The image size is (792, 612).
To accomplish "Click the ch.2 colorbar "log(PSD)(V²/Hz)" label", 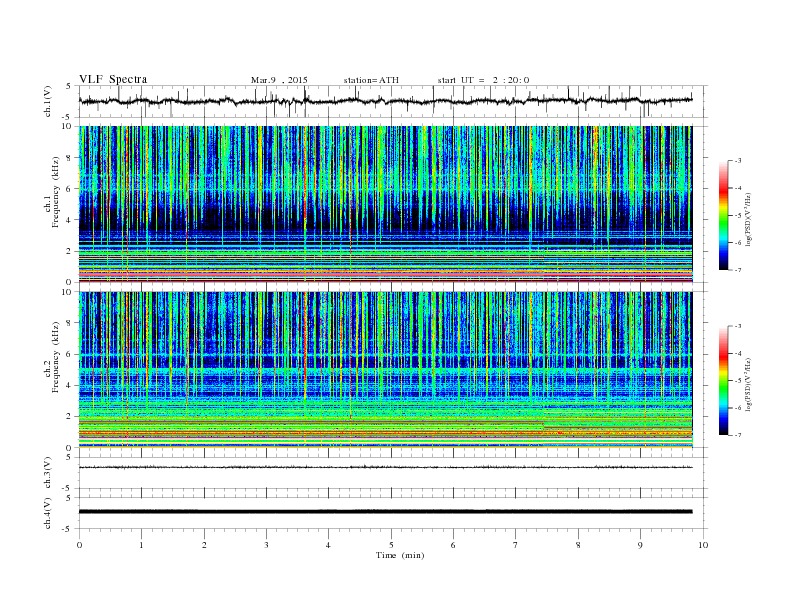I will click(x=749, y=384).
